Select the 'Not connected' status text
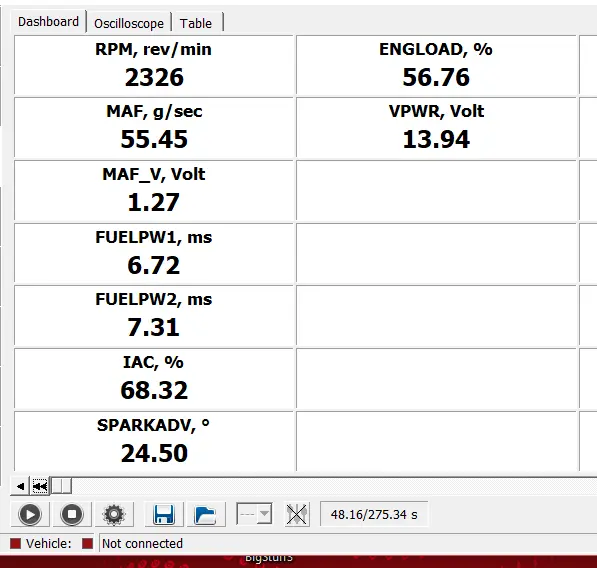597x568 pixels. 142,543
